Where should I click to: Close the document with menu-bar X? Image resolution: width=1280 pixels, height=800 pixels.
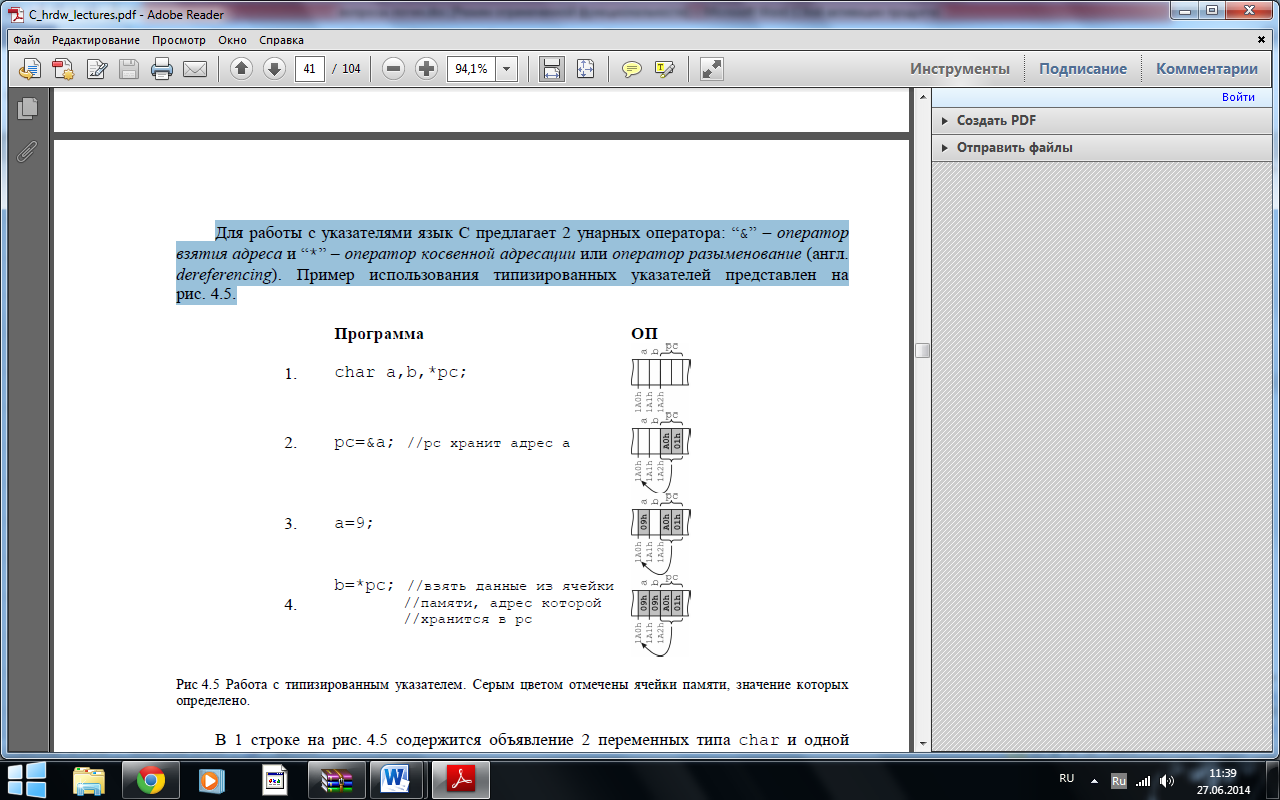click(x=1262, y=39)
